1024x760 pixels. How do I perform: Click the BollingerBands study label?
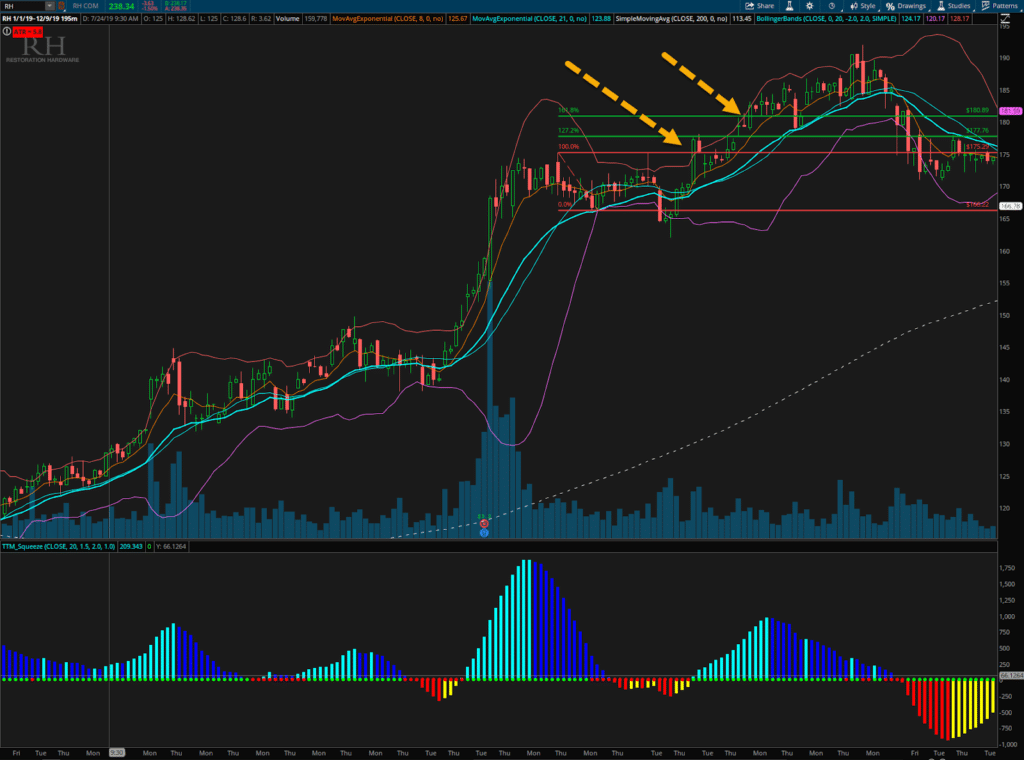click(826, 19)
